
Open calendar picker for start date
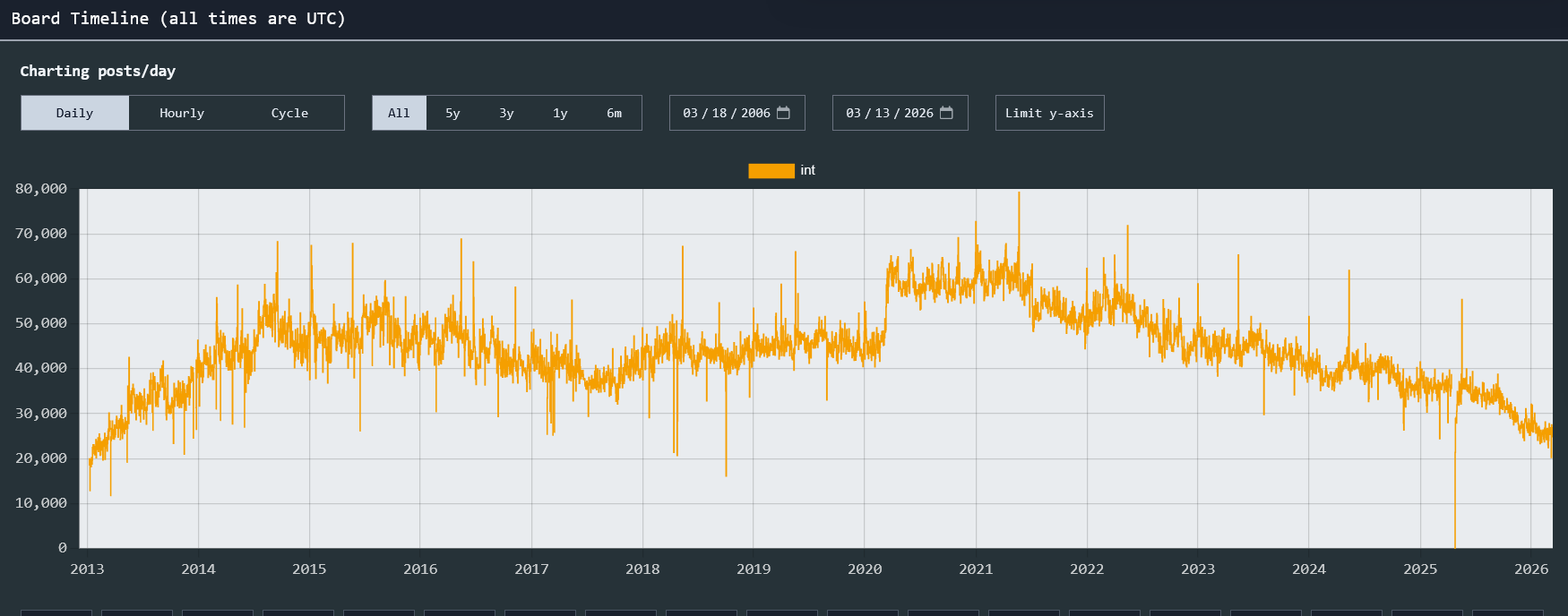tap(783, 113)
